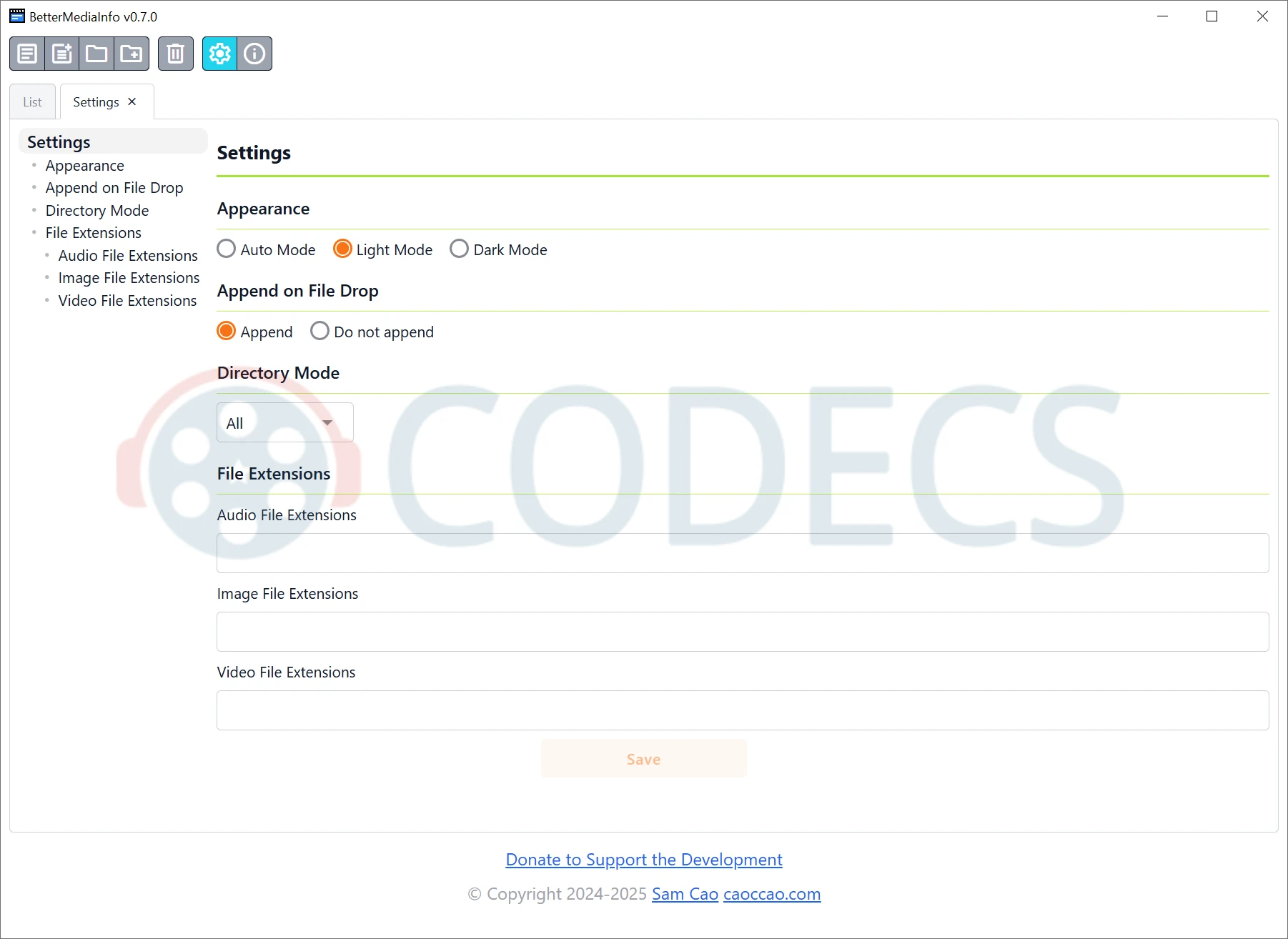This screenshot has width=1288, height=939.
Task: Click the add folder icon with plus
Action: click(132, 54)
